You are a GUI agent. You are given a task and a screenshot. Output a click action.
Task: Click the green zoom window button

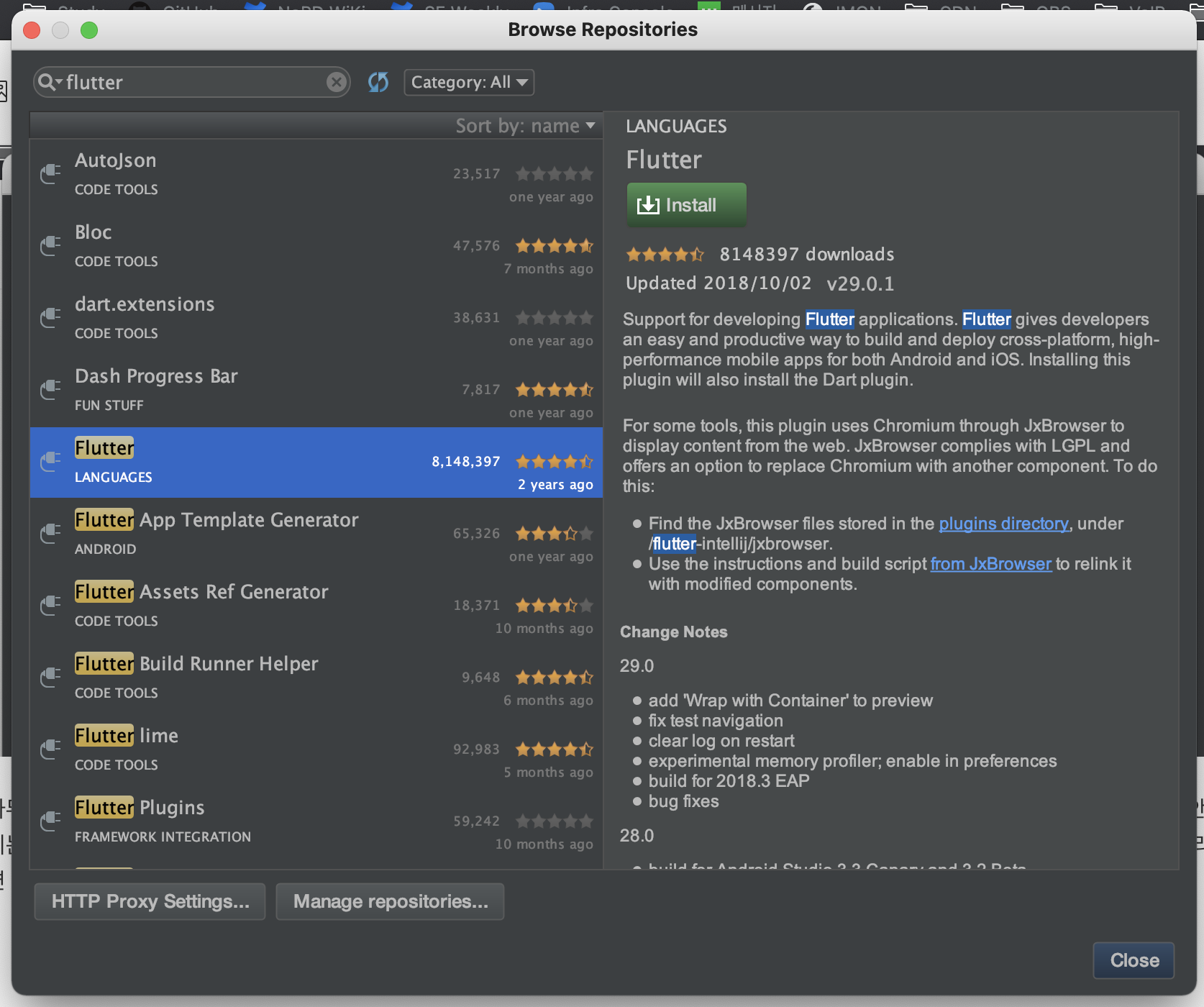point(89,30)
